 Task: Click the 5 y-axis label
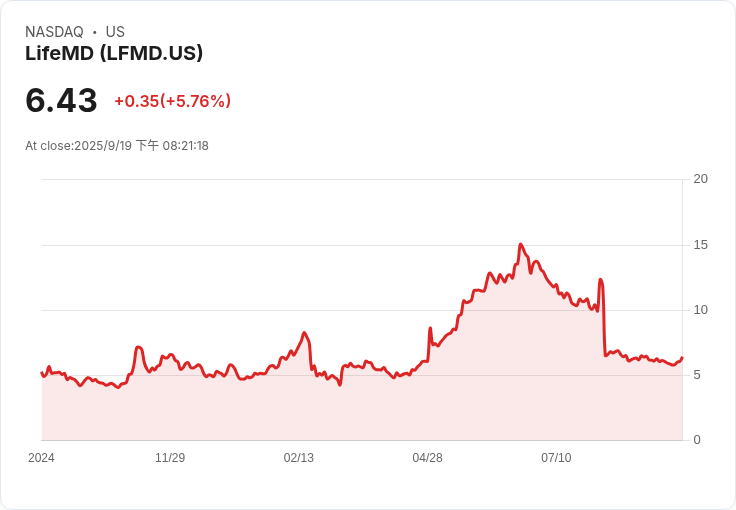pyautogui.click(x=697, y=375)
